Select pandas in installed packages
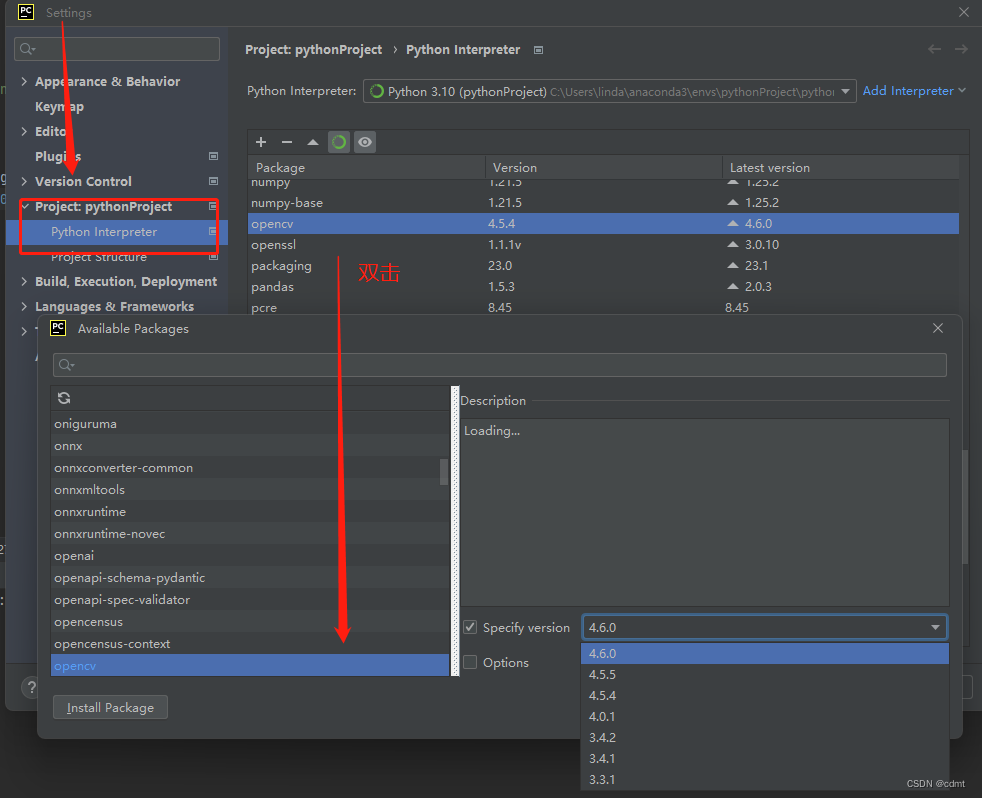 coord(603,286)
